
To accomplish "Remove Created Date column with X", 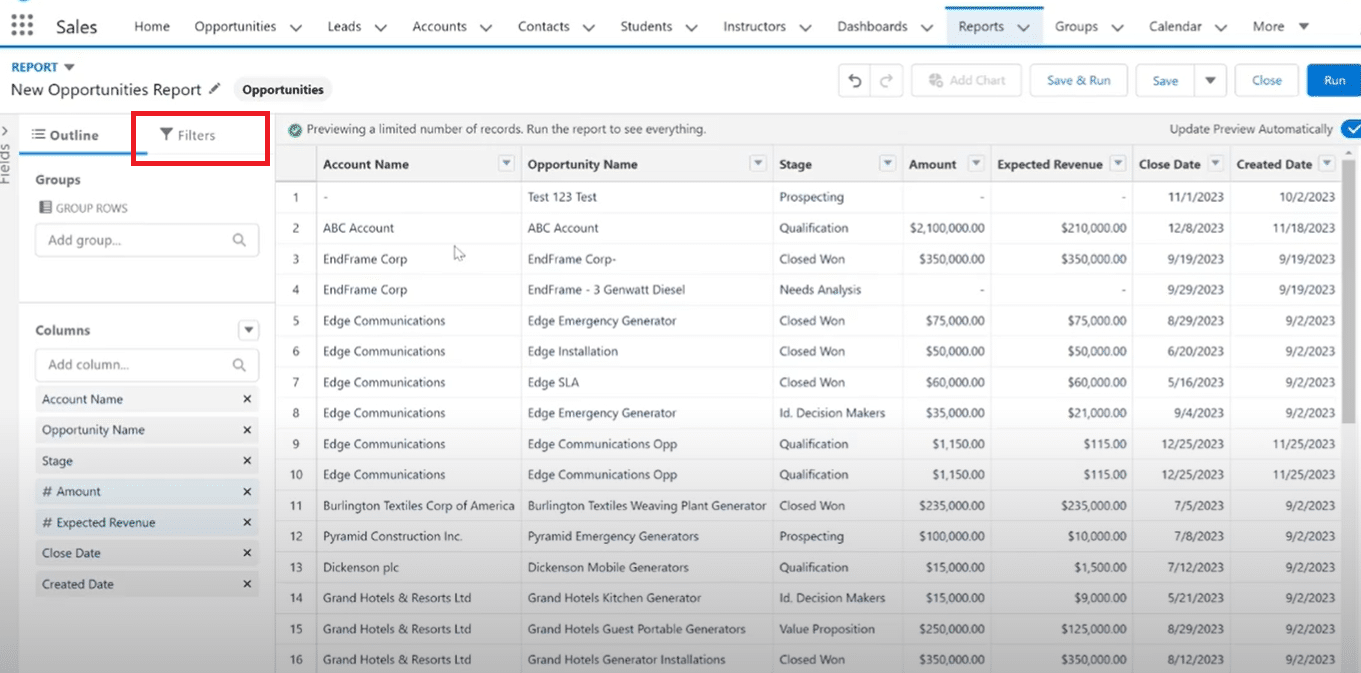I will coord(247,584).
